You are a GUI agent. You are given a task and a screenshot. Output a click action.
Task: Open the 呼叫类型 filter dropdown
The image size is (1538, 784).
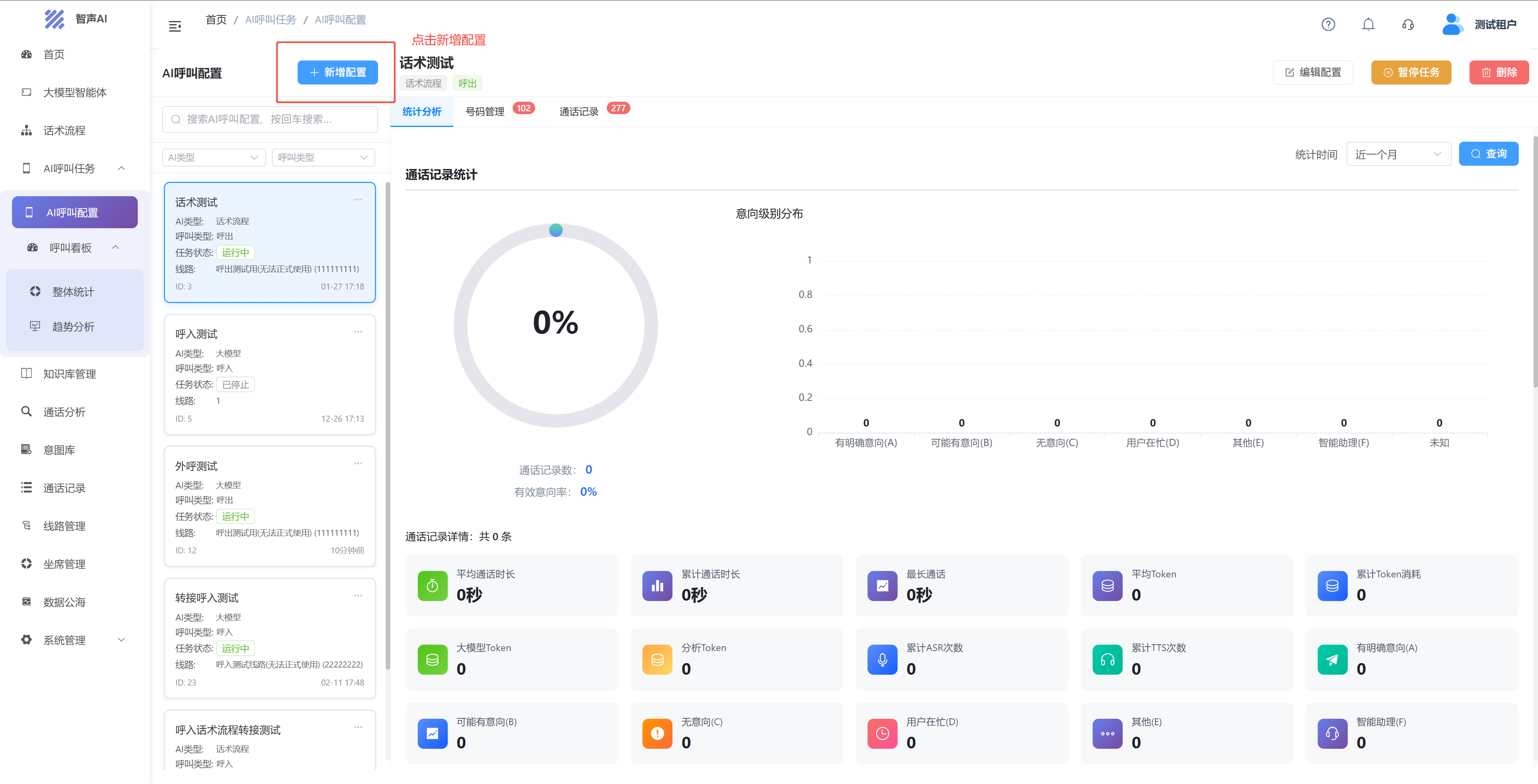tap(323, 158)
